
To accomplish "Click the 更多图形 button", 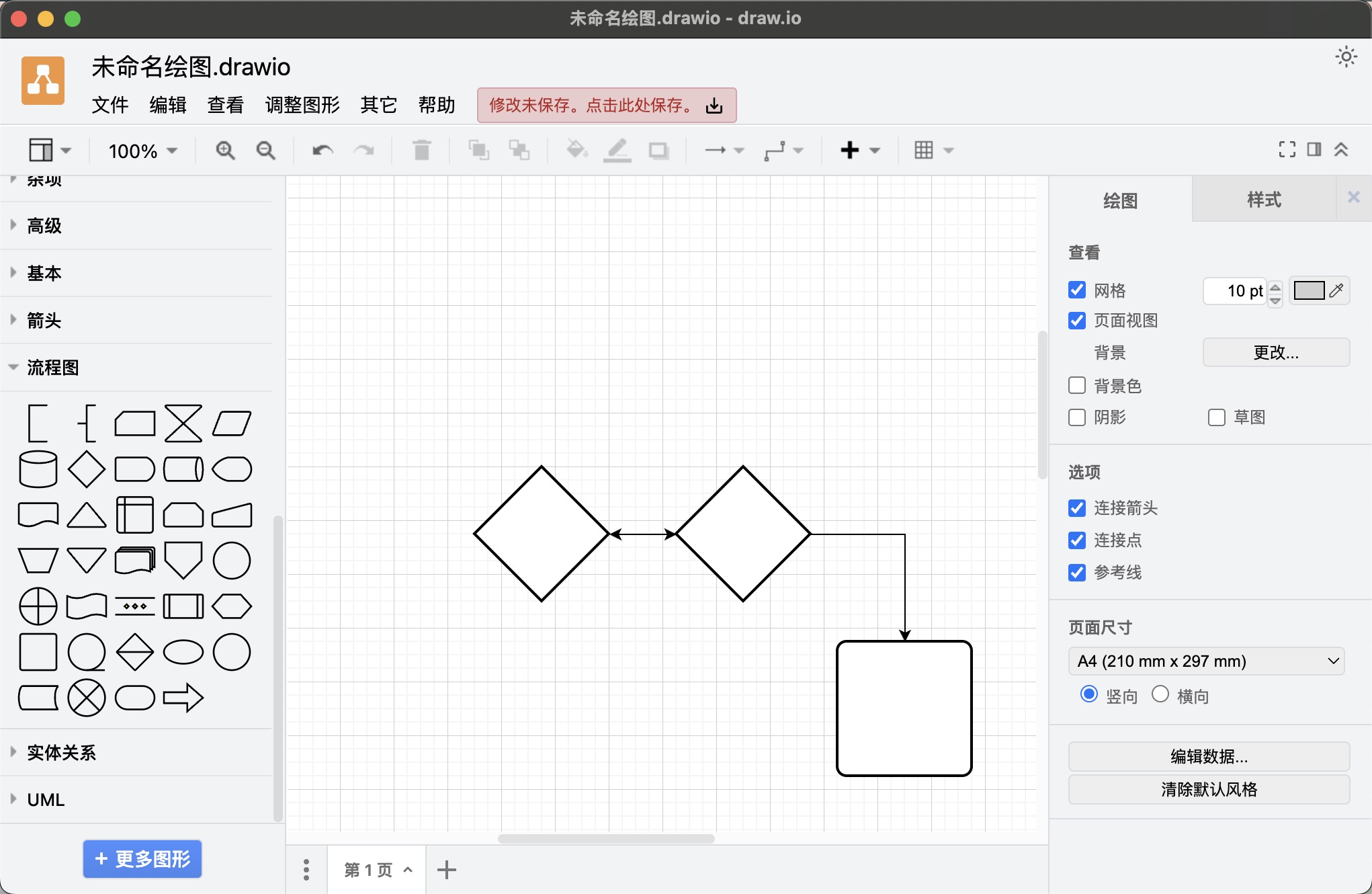I will 142,859.
